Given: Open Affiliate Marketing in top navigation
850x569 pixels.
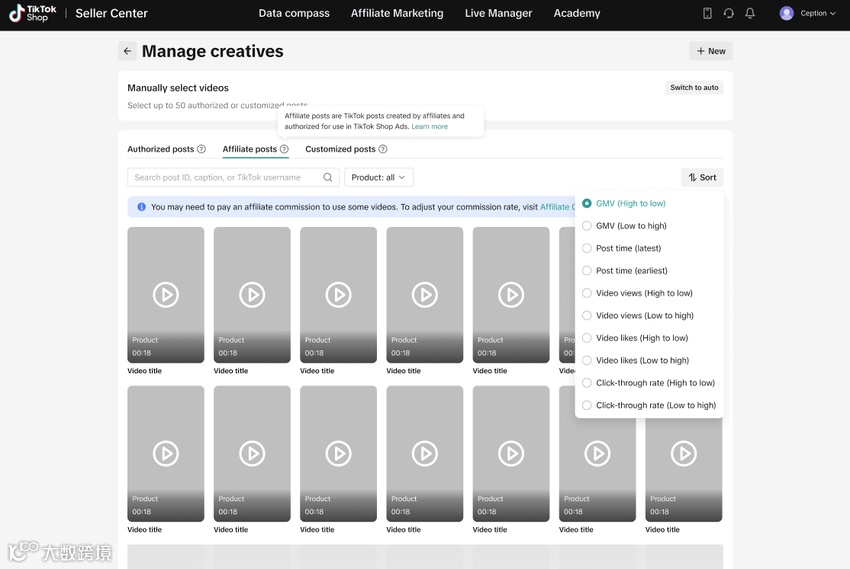Looking at the screenshot, I should coord(397,14).
